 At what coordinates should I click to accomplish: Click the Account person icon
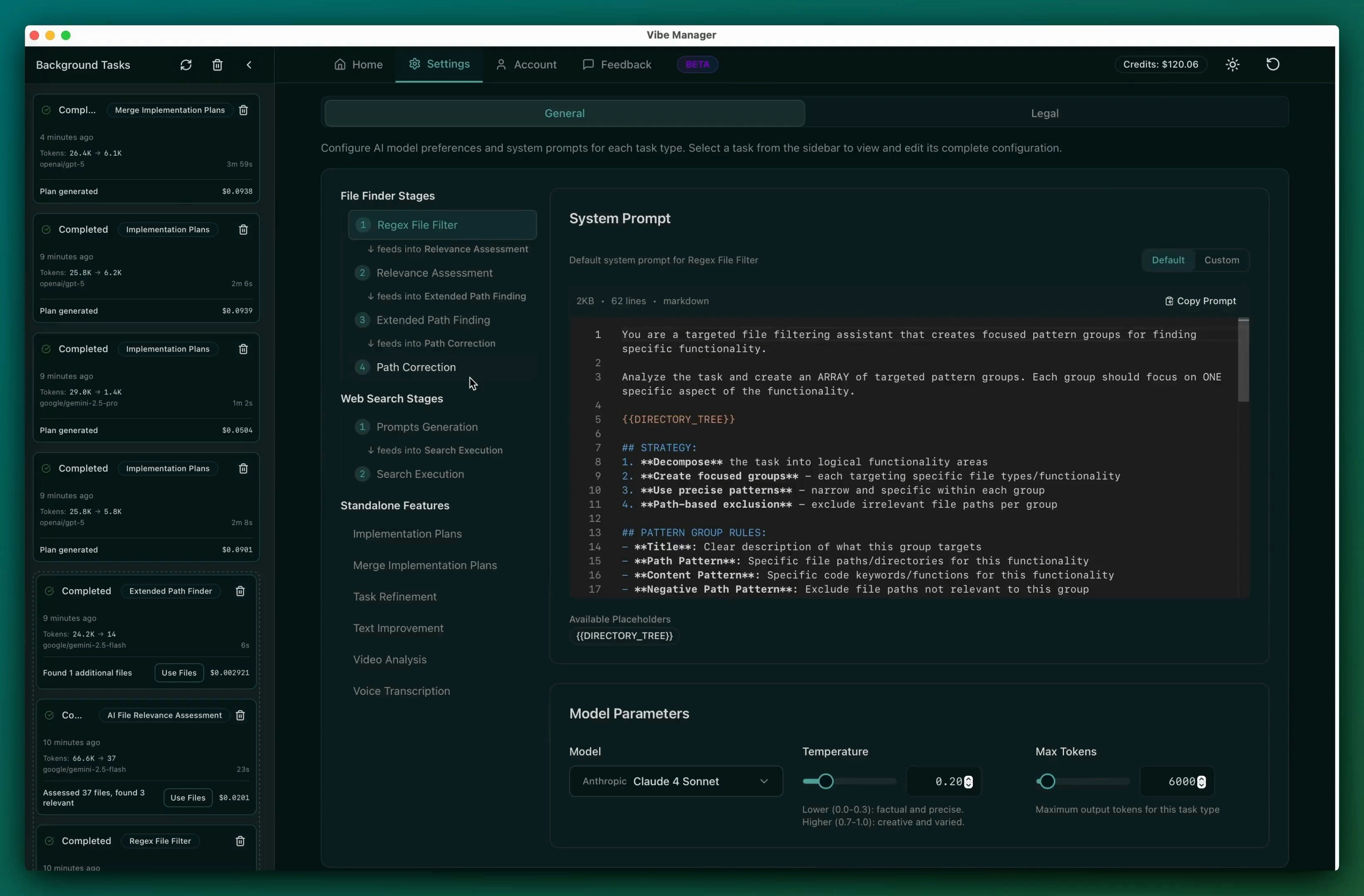click(x=501, y=64)
